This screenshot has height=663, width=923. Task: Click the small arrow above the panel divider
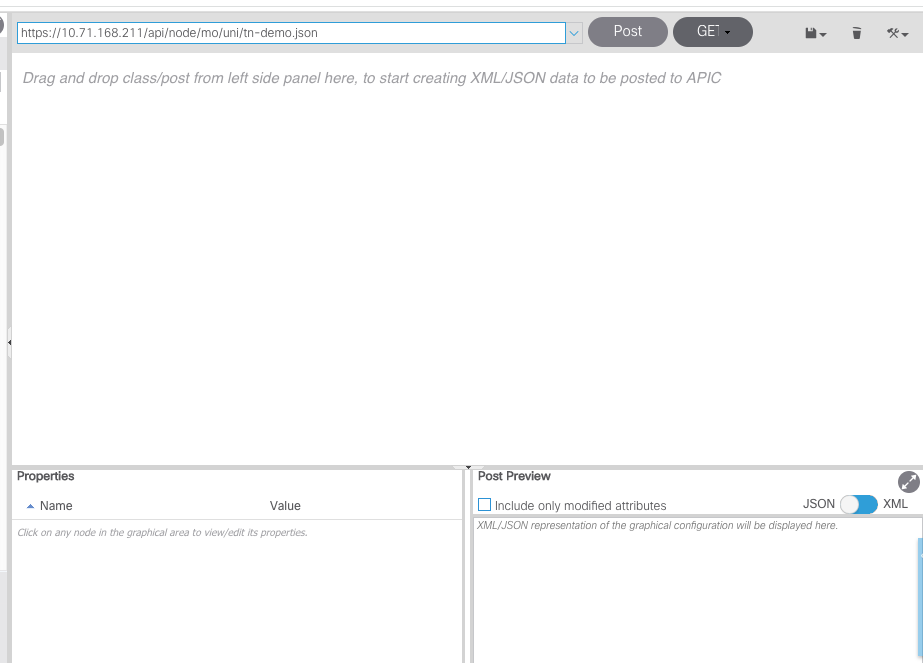(467, 467)
